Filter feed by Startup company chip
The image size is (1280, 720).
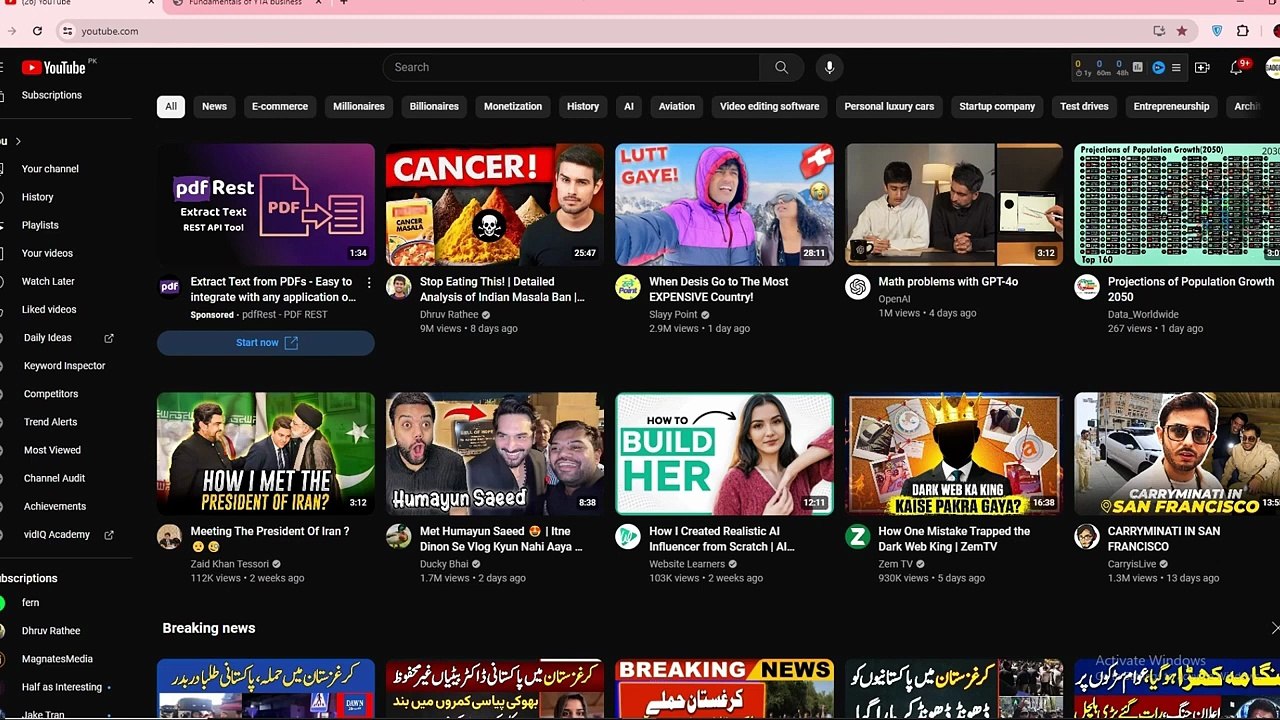[997, 106]
